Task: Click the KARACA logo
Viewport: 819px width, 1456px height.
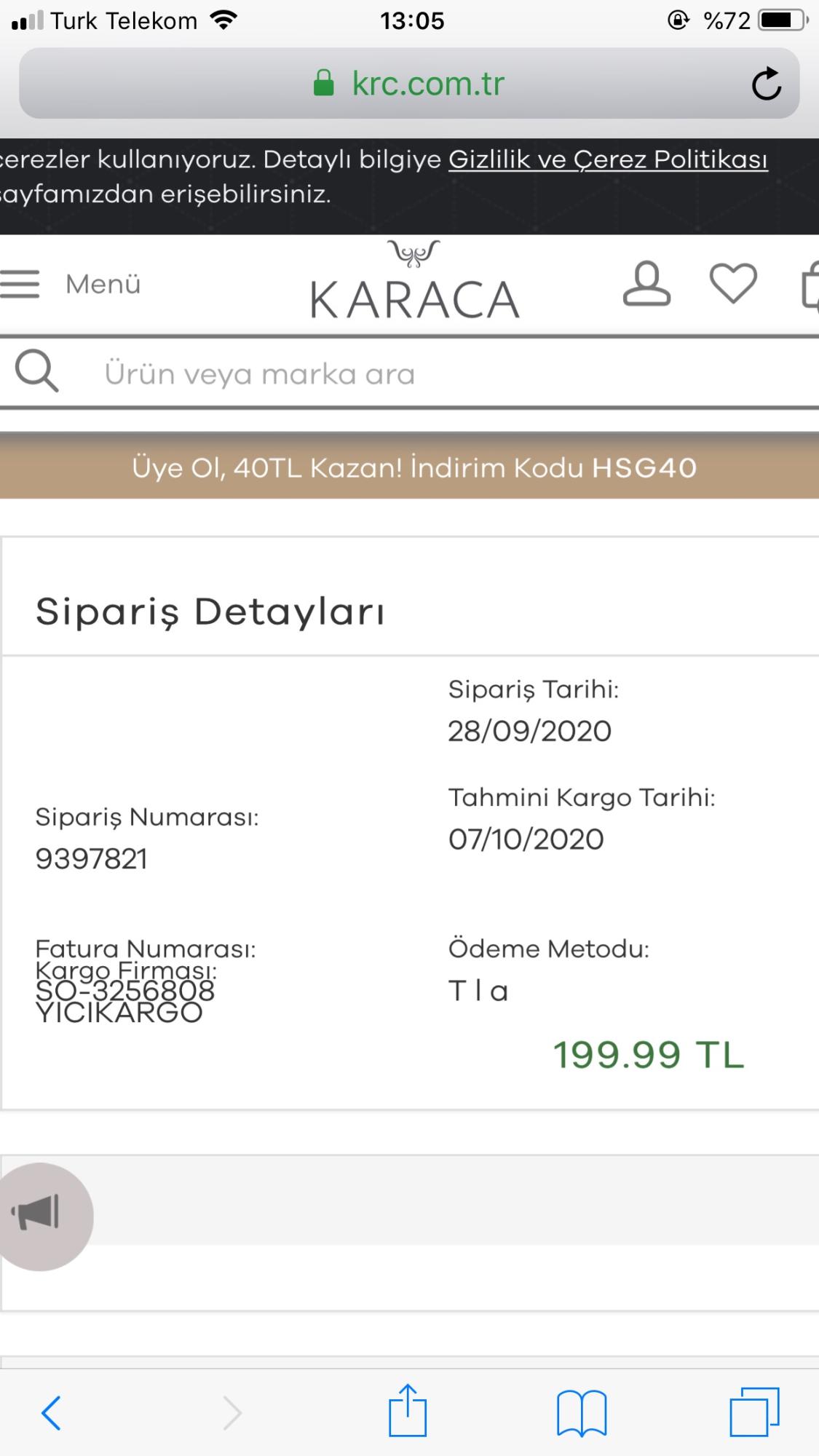Action: click(x=415, y=280)
